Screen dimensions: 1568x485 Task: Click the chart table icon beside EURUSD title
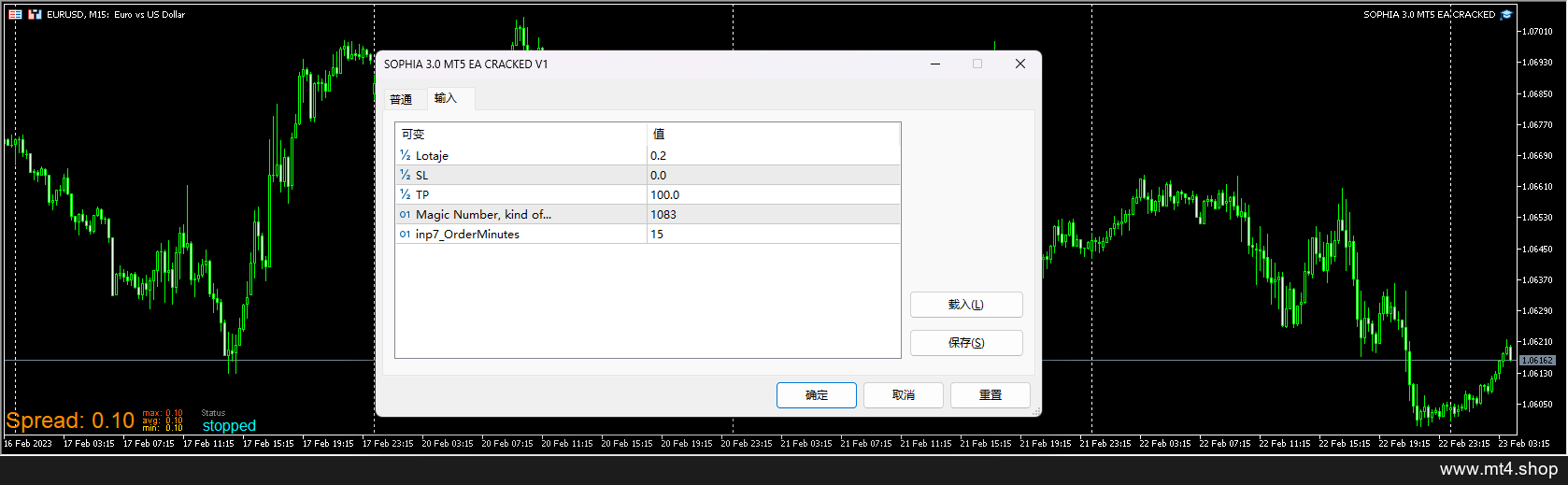tap(15, 14)
